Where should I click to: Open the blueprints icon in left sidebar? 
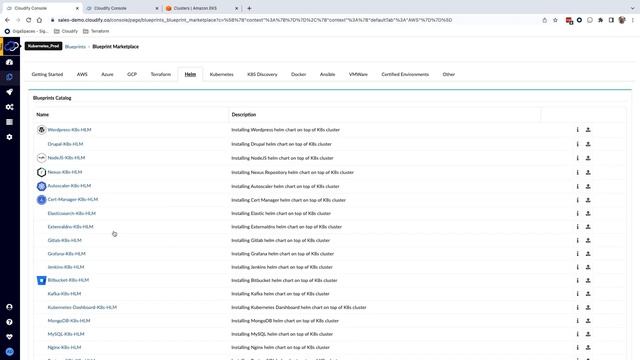tap(9, 77)
